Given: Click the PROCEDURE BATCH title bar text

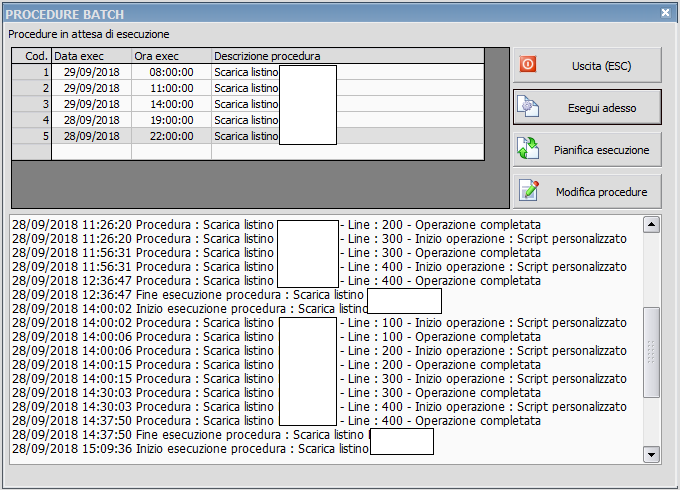Looking at the screenshot, I should [x=65, y=14].
